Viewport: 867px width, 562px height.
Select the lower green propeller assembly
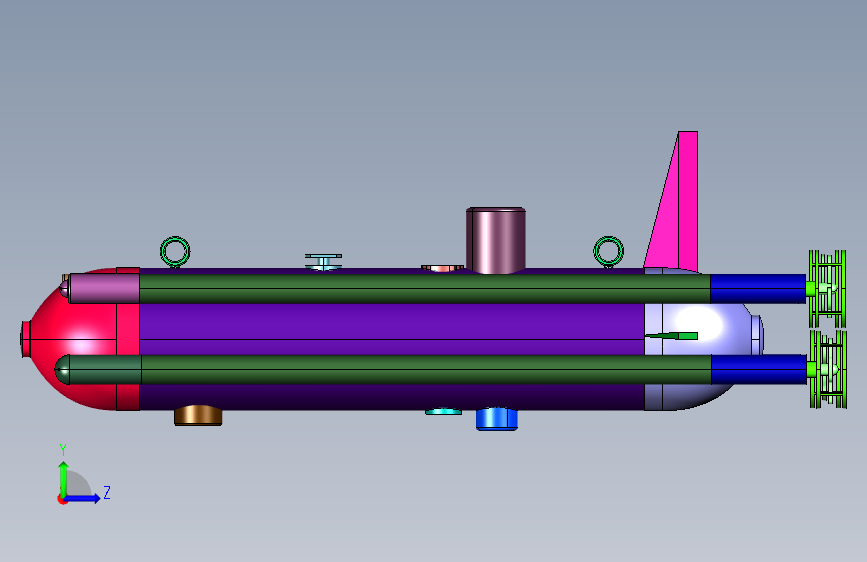828,370
